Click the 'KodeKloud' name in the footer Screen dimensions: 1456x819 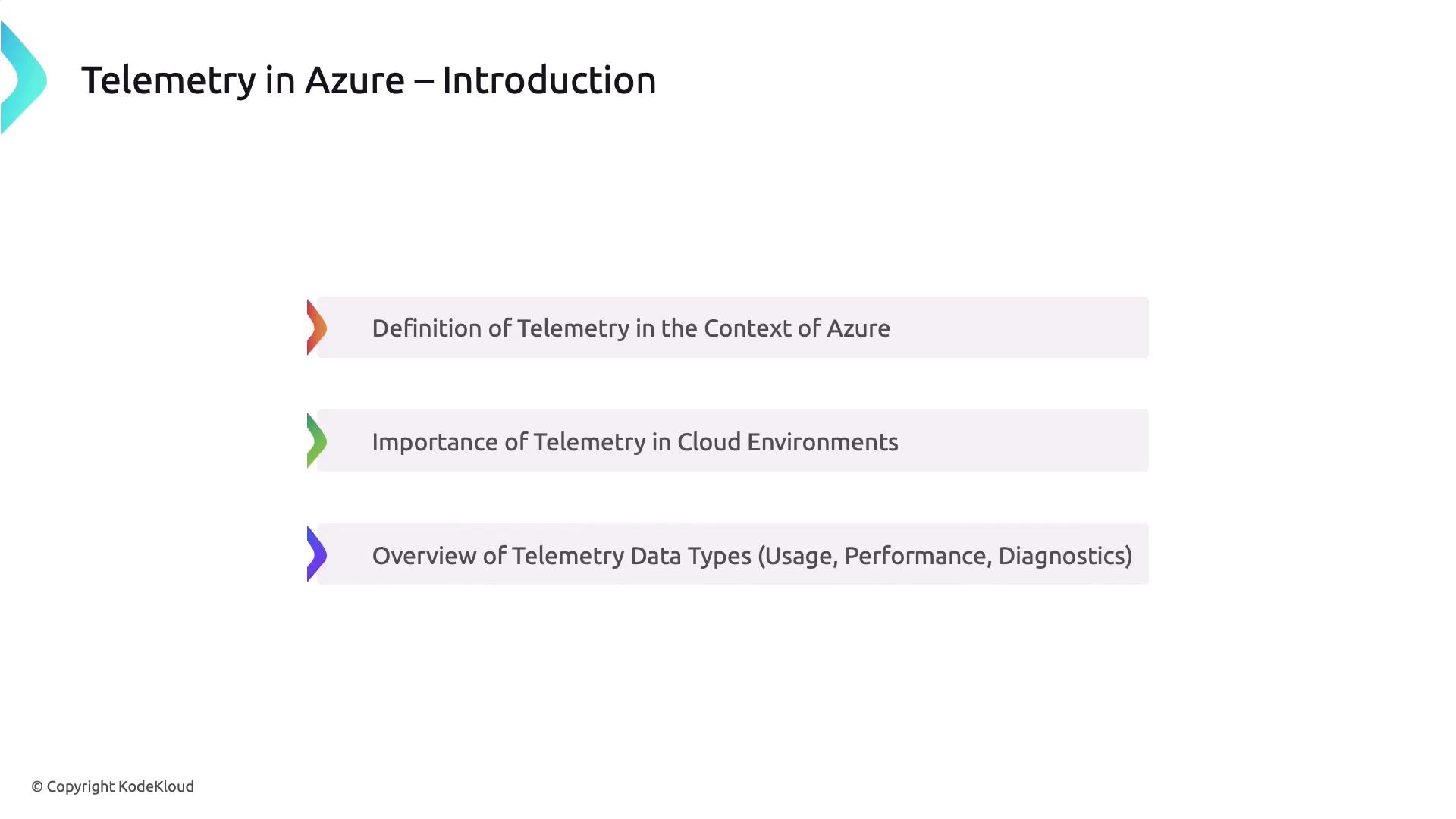(x=156, y=786)
